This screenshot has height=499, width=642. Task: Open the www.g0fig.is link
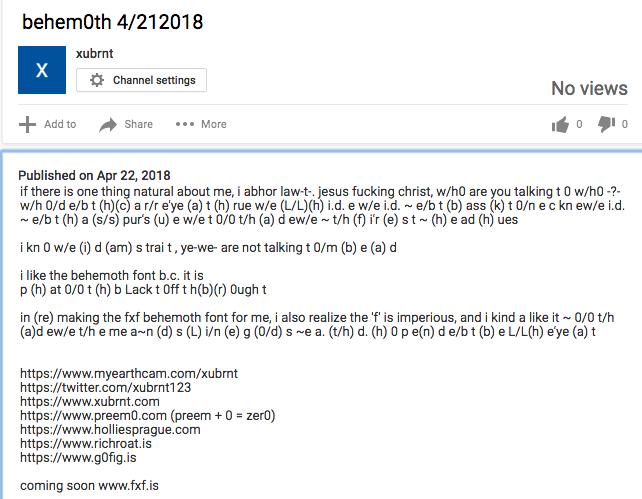click(78, 457)
